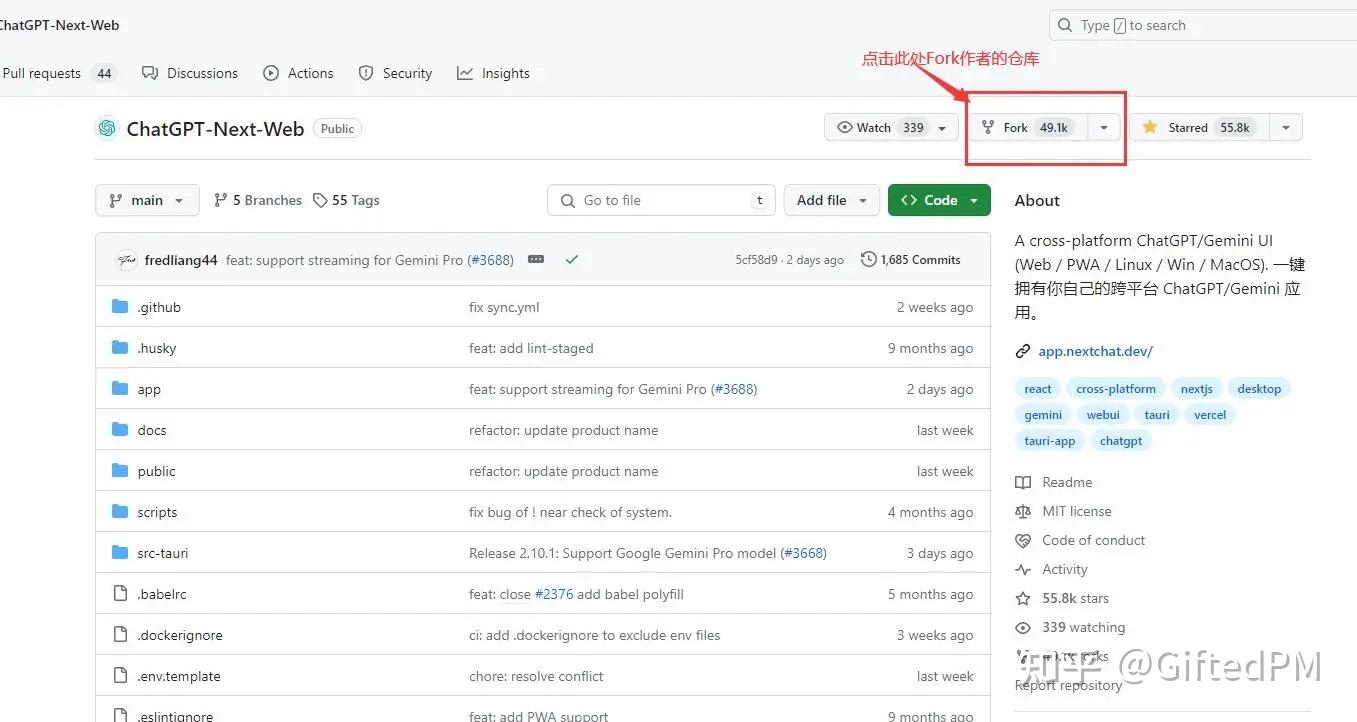Viewport: 1357px width, 722px height.
Task: Click the MIT license scale icon
Action: click(1024, 511)
